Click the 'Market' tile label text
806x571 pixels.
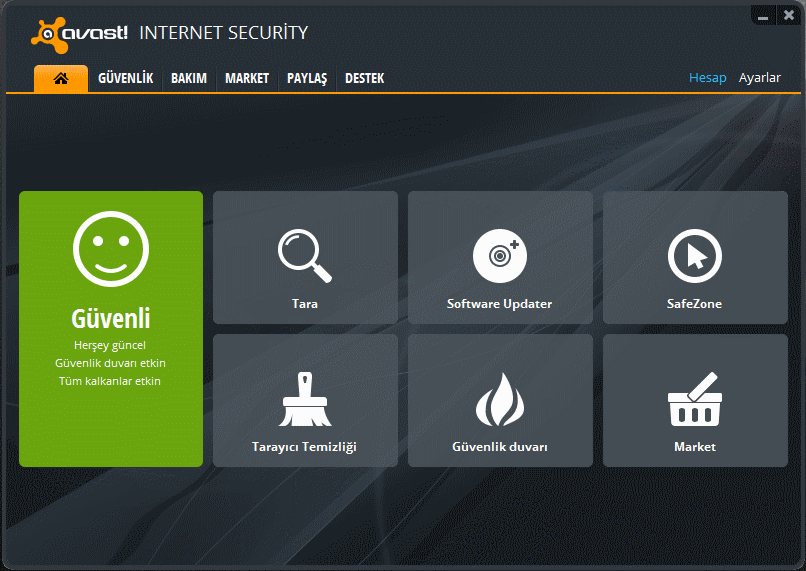pyautogui.click(x=694, y=447)
